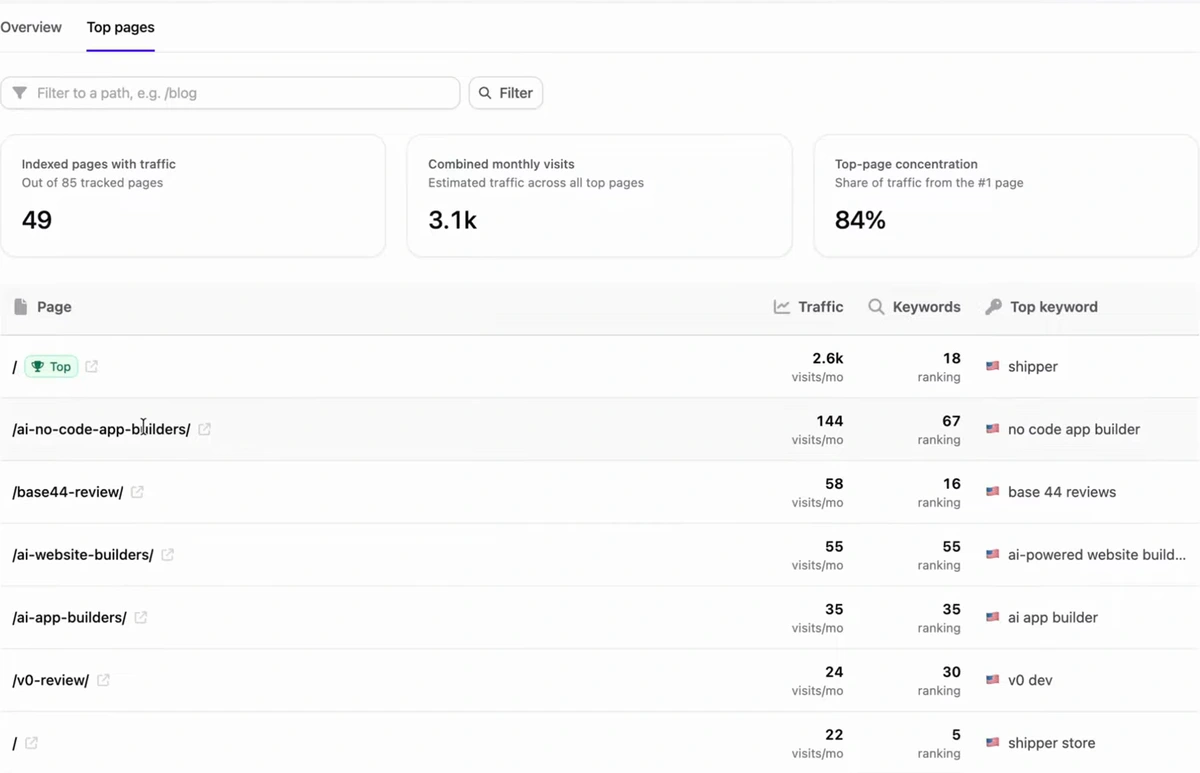Click the 'shipper' top keyword
Viewport: 1200px width, 773px height.
[1033, 367]
